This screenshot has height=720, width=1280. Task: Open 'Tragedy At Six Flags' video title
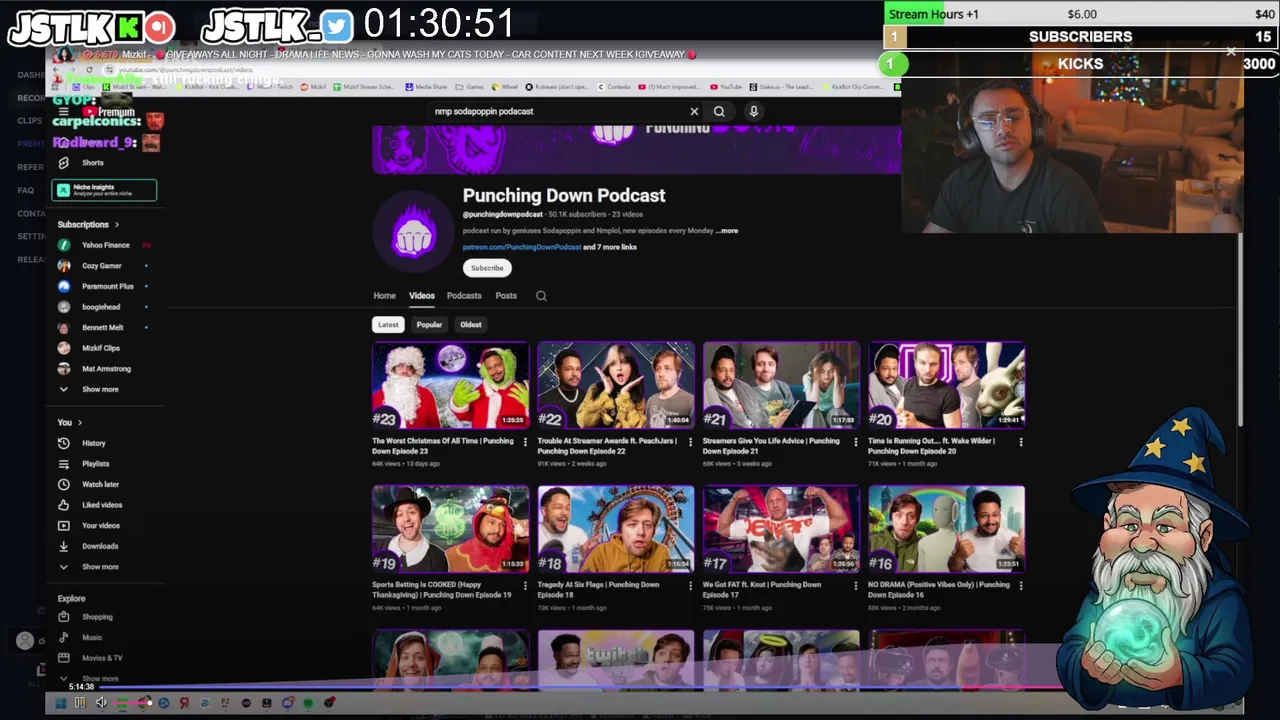[598, 590]
